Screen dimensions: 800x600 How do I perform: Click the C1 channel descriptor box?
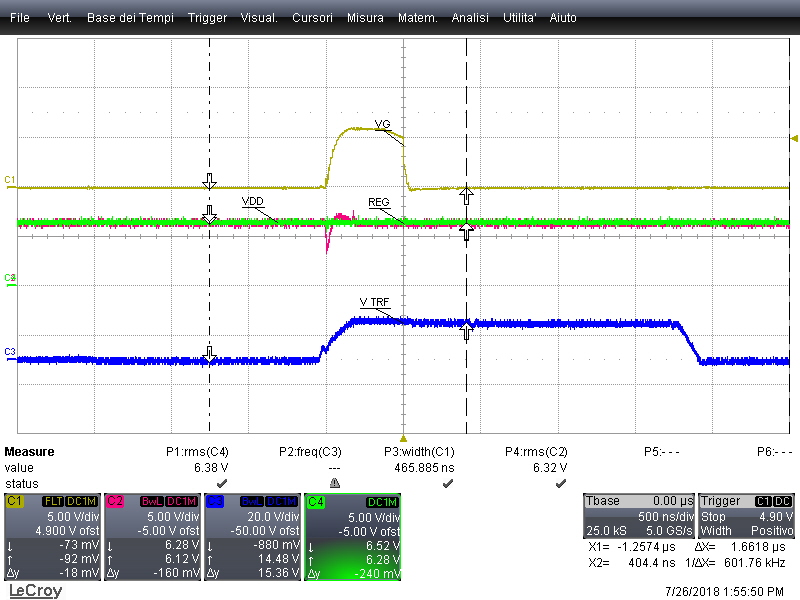pos(53,537)
